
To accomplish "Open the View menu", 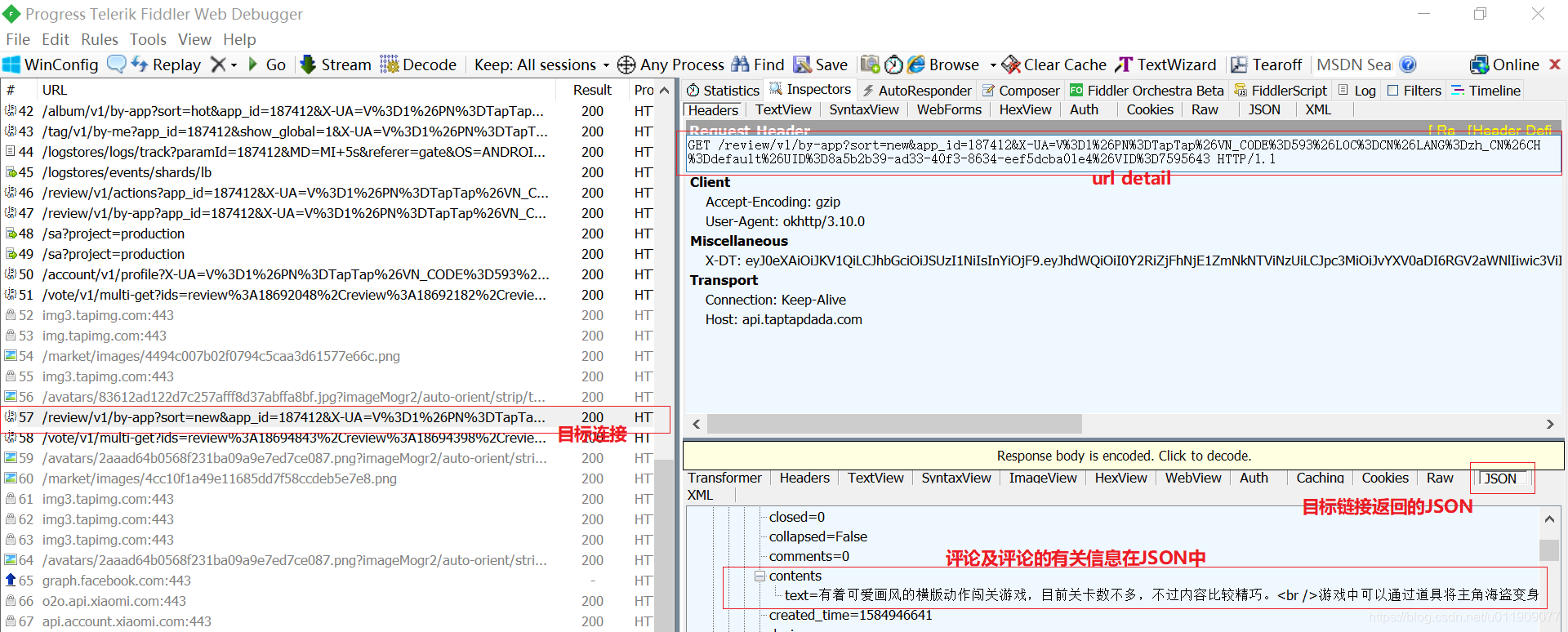I will click(194, 39).
